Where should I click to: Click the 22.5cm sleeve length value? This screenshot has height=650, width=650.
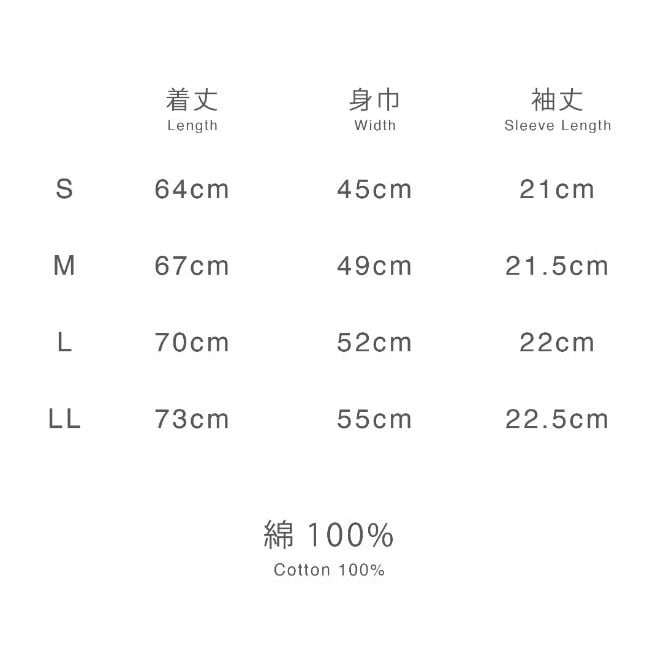[557, 420]
